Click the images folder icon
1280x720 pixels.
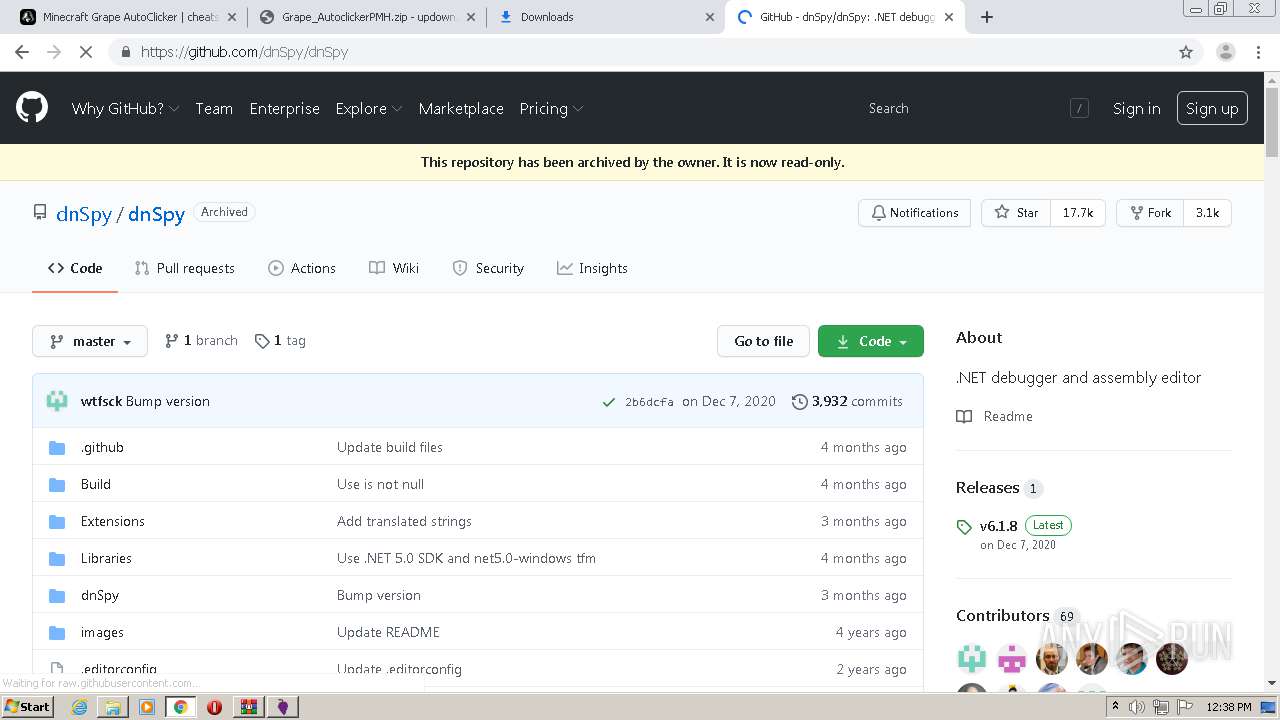pos(57,632)
